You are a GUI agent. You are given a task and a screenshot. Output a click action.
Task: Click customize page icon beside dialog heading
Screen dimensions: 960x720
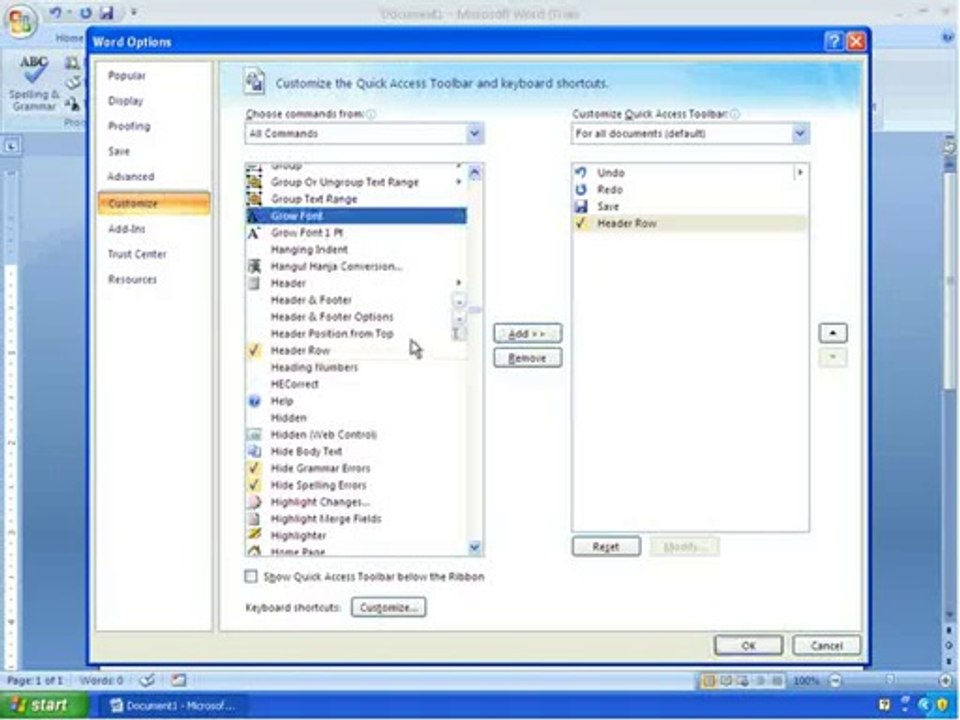coord(254,81)
